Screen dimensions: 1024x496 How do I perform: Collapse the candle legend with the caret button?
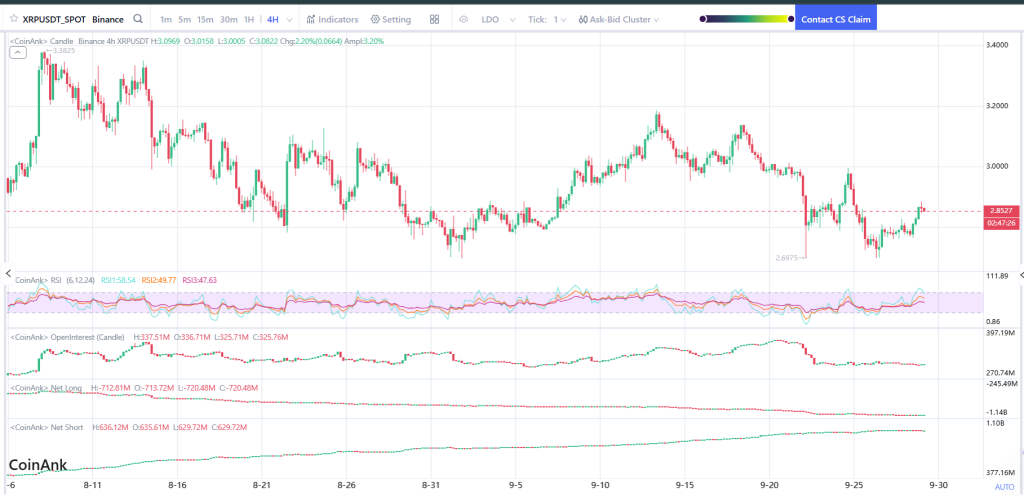click(17, 53)
